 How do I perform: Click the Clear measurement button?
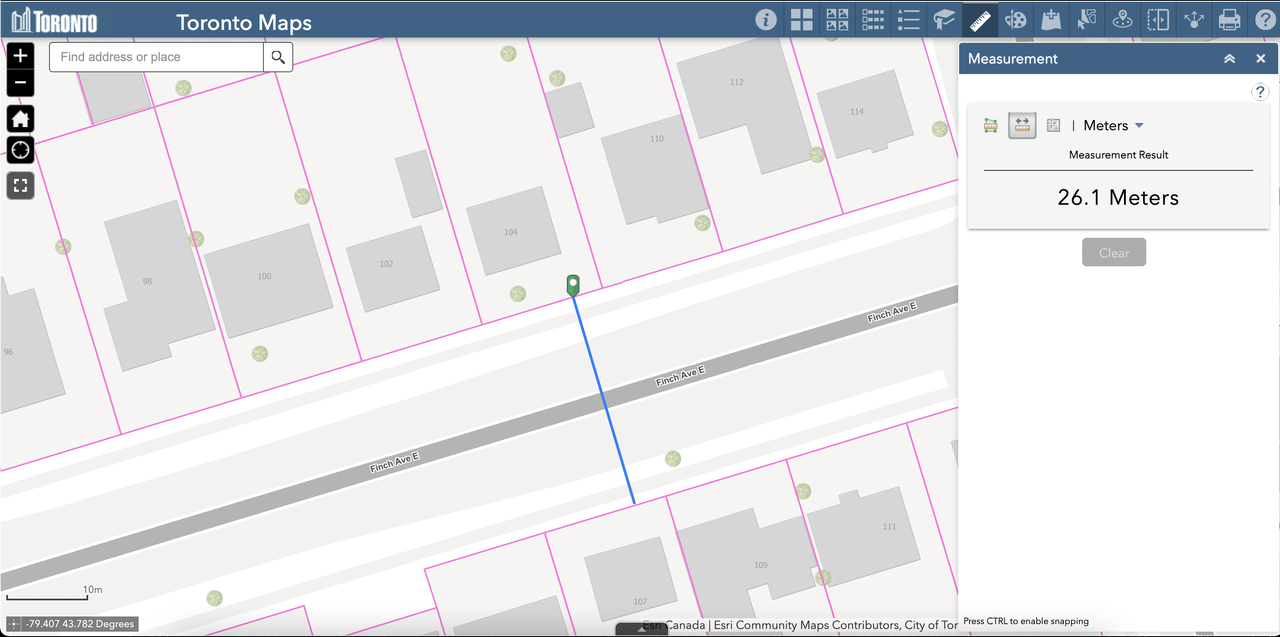click(x=1113, y=253)
